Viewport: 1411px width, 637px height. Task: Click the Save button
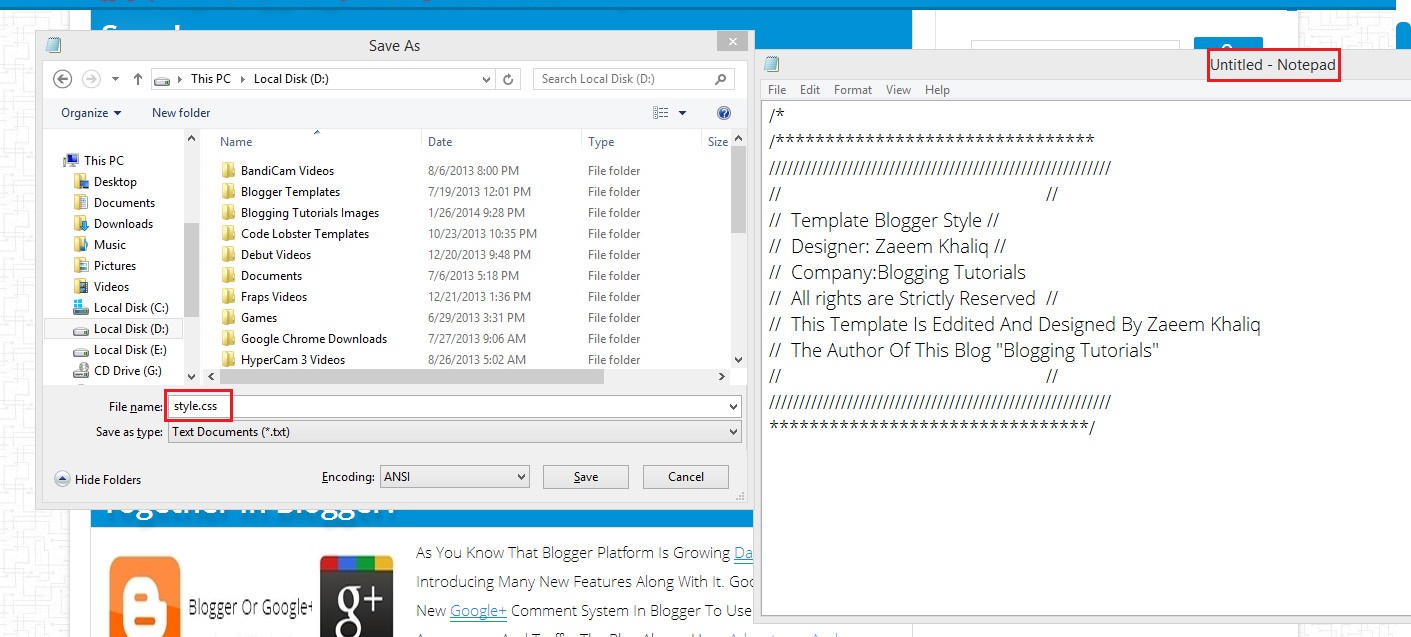pyautogui.click(x=586, y=477)
